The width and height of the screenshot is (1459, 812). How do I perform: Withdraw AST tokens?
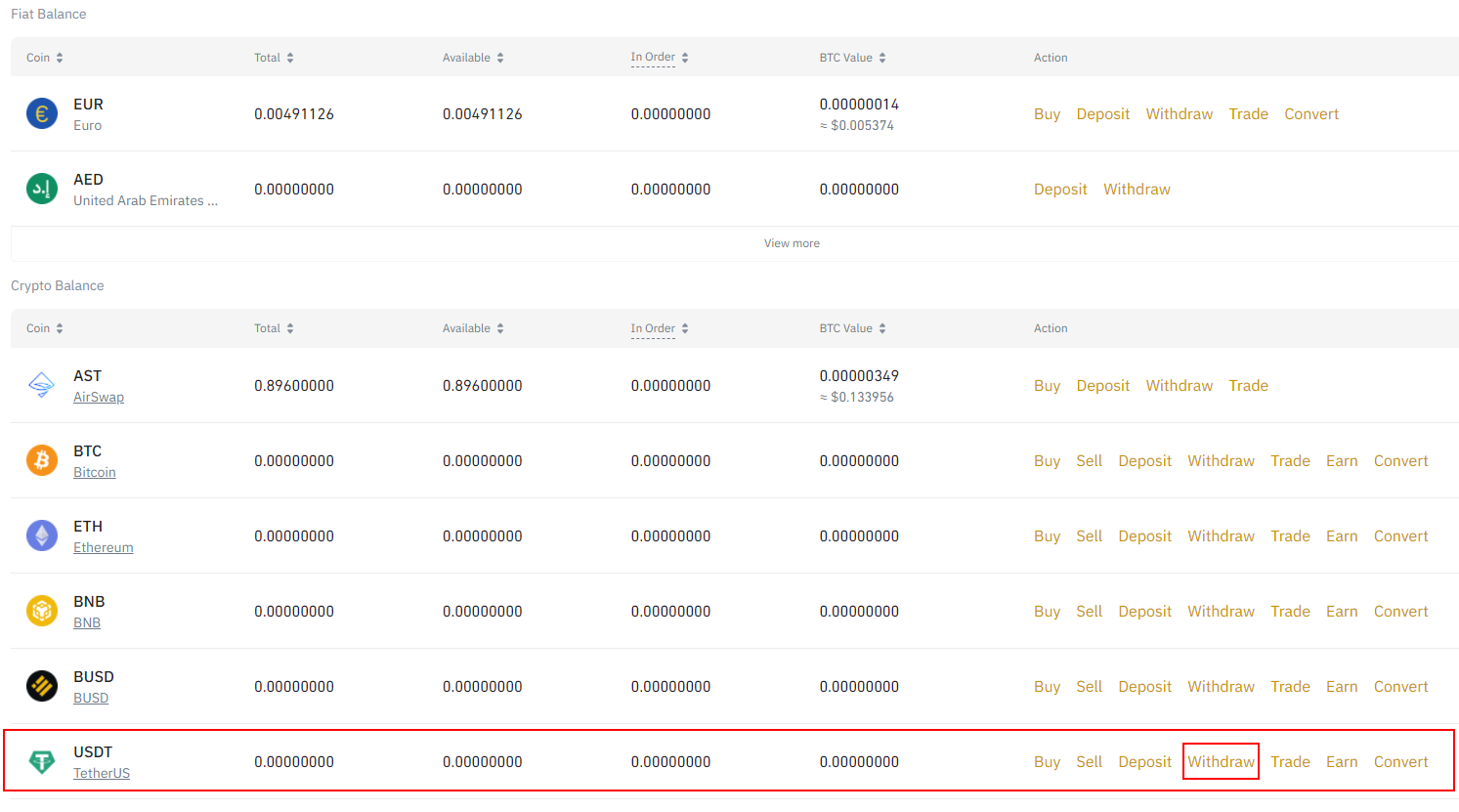(1180, 386)
